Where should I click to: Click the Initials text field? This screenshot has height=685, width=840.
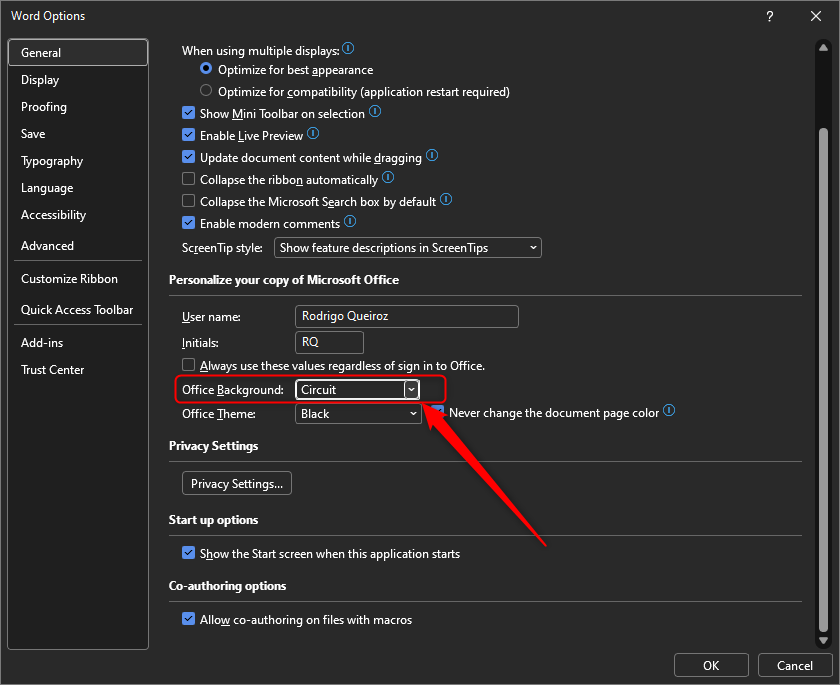[x=329, y=342]
